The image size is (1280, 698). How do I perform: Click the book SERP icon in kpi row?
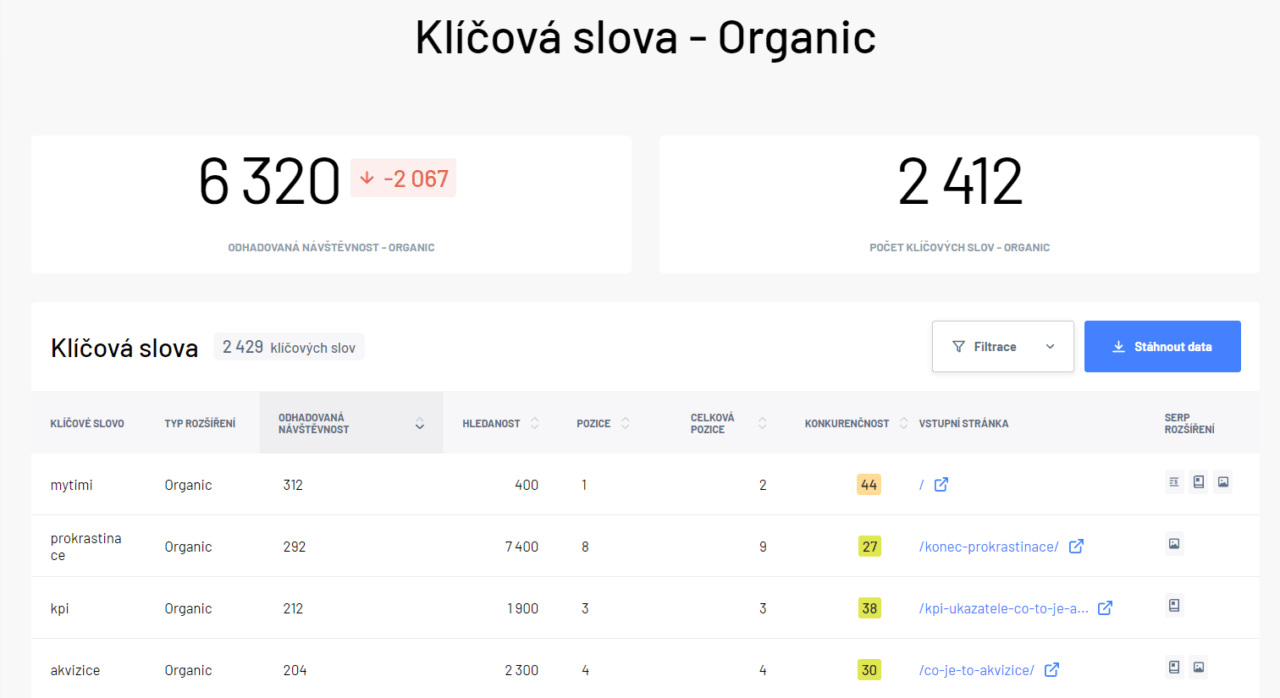[x=1174, y=606]
